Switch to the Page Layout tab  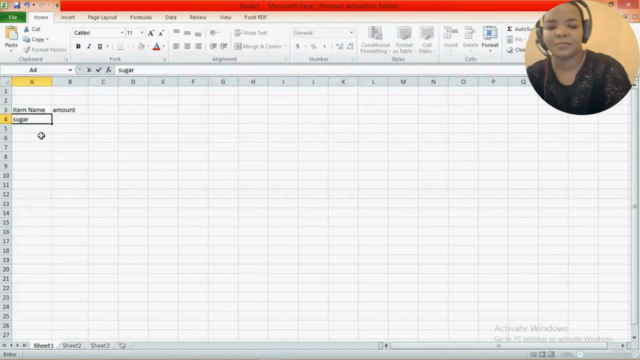point(102,17)
